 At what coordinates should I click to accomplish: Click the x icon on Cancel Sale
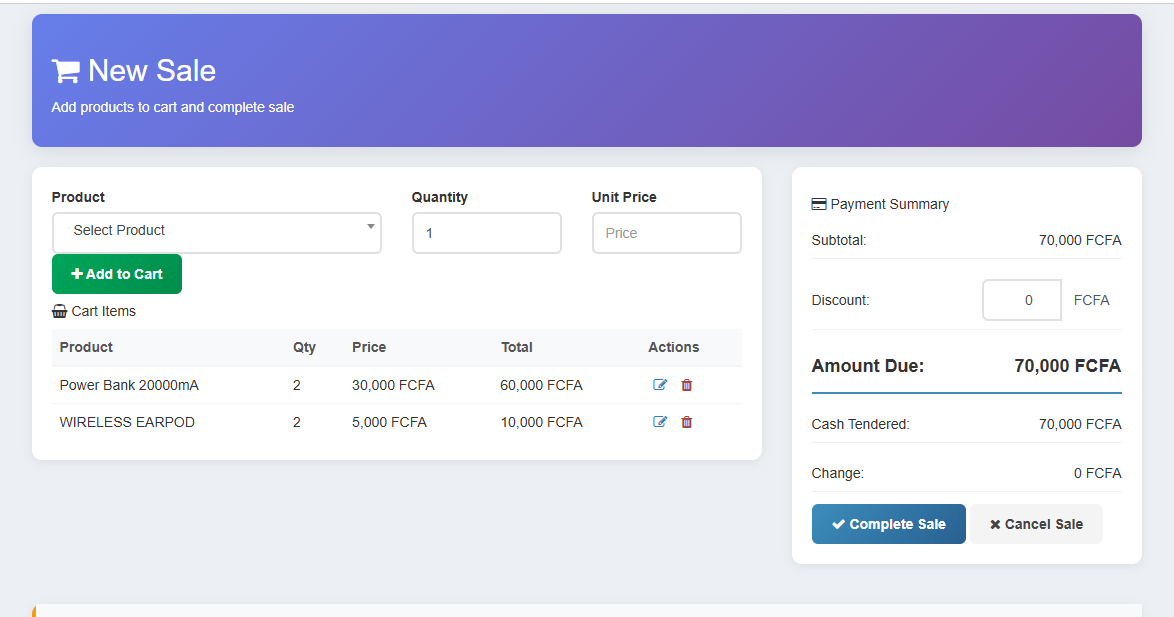(997, 523)
